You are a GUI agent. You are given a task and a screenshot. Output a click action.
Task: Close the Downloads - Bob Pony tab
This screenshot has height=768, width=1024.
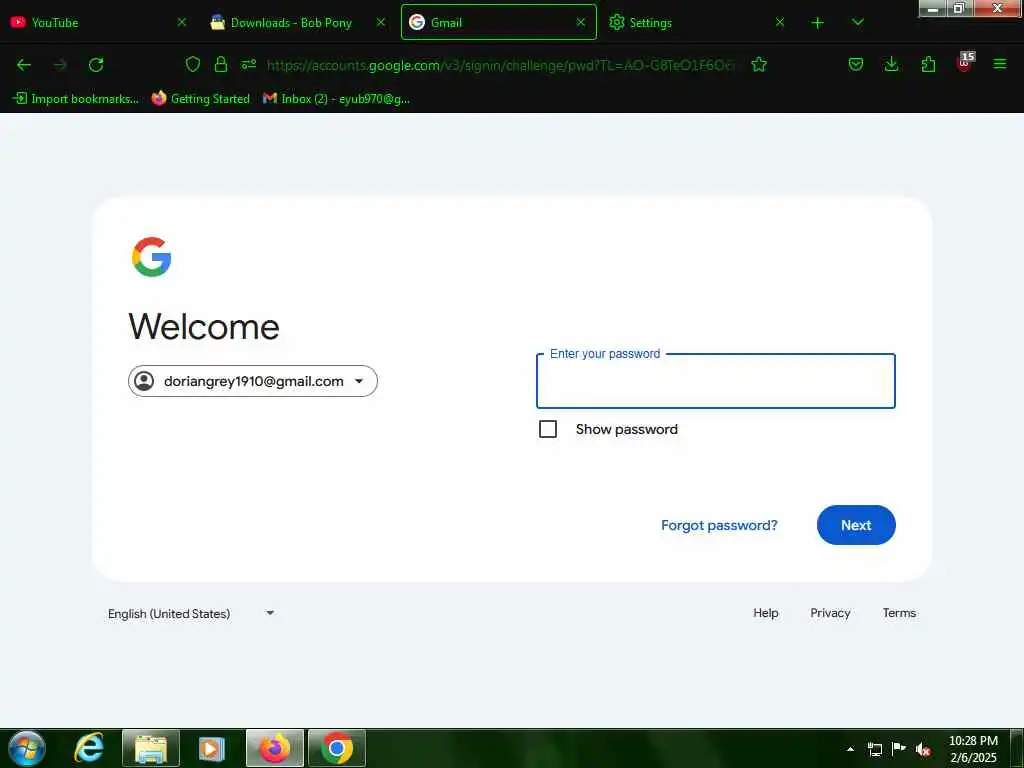pos(381,22)
